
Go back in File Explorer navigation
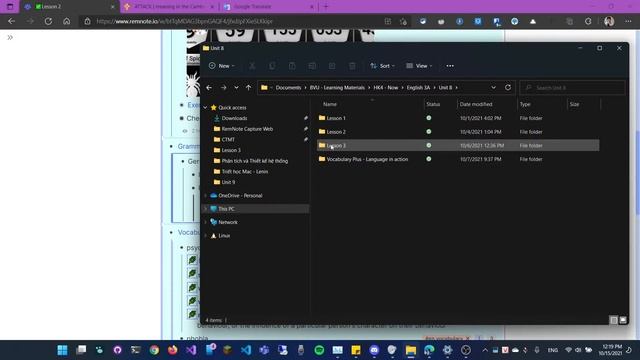point(209,88)
